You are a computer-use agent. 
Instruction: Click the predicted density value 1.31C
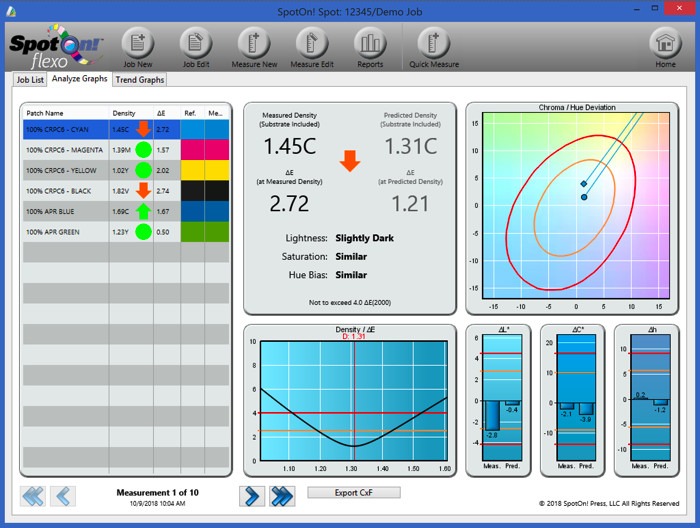[410, 146]
